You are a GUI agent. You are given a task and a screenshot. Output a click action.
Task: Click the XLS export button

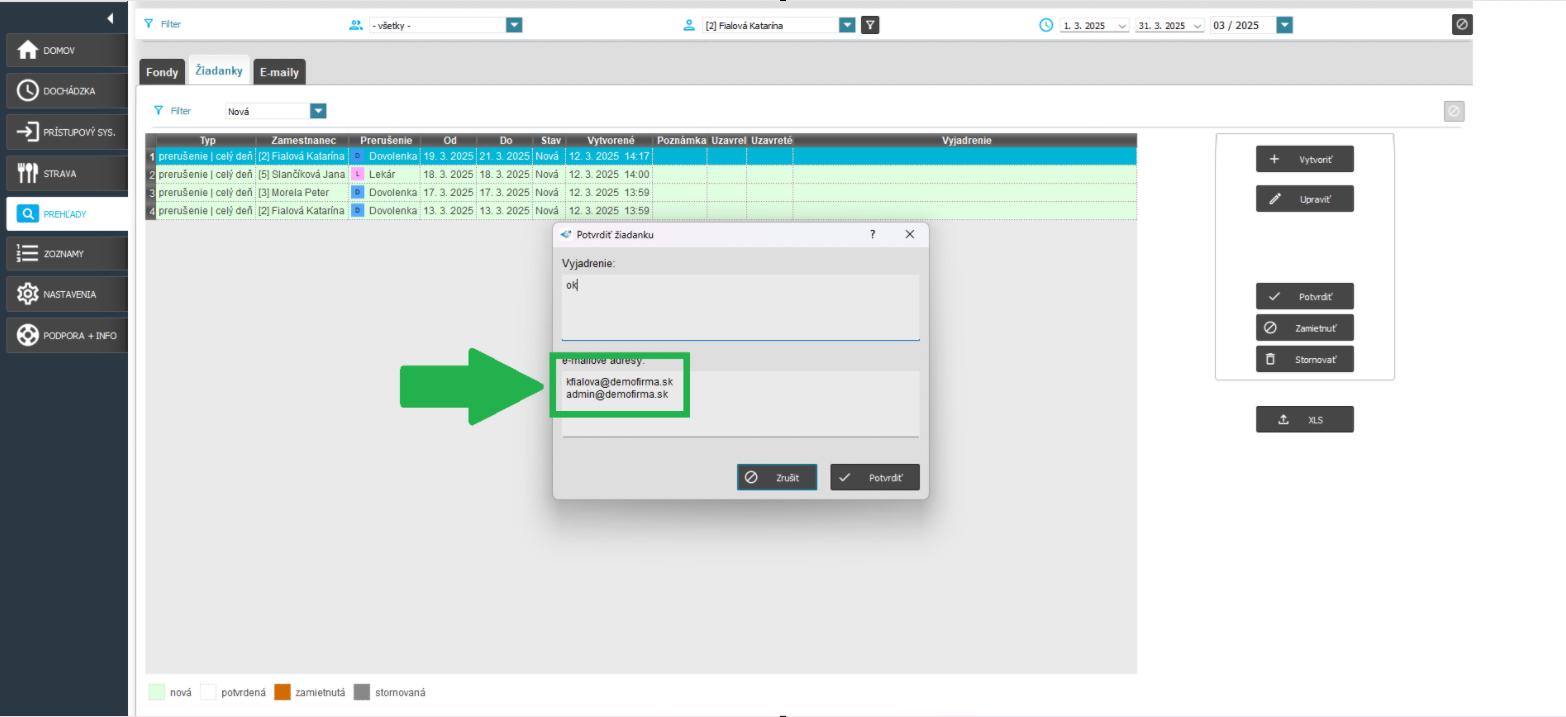(x=1304, y=420)
